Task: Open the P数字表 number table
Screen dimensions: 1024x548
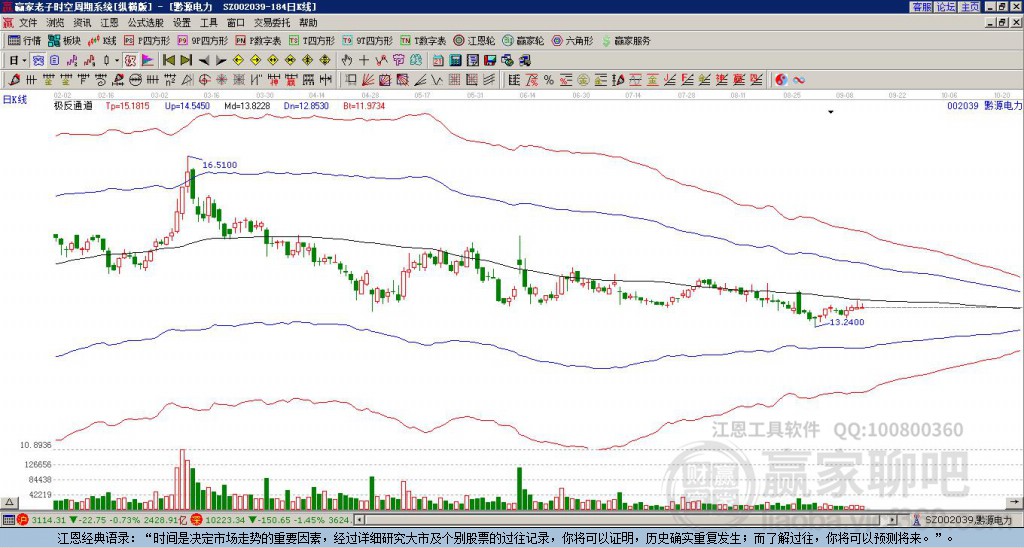Action: pos(258,40)
